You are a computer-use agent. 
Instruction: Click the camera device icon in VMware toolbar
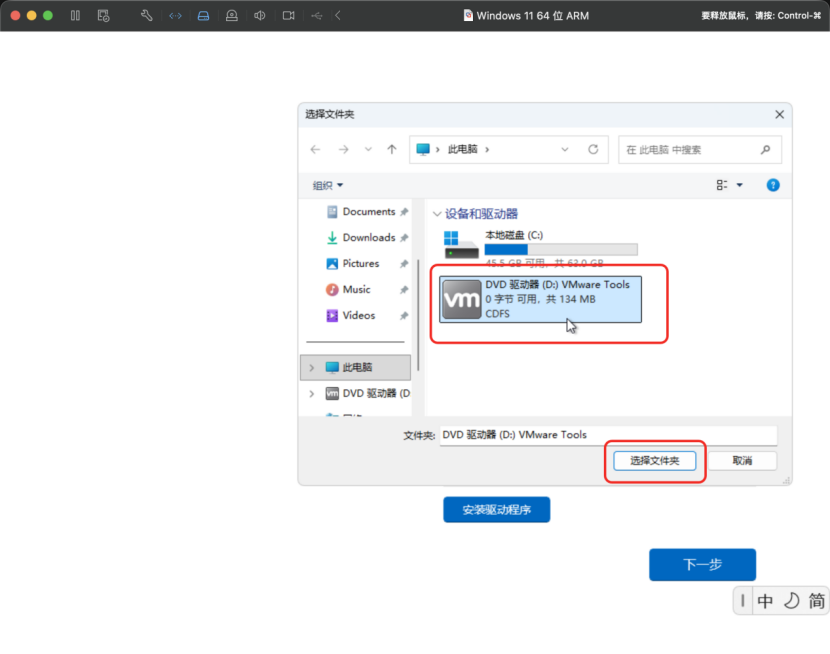coord(231,16)
